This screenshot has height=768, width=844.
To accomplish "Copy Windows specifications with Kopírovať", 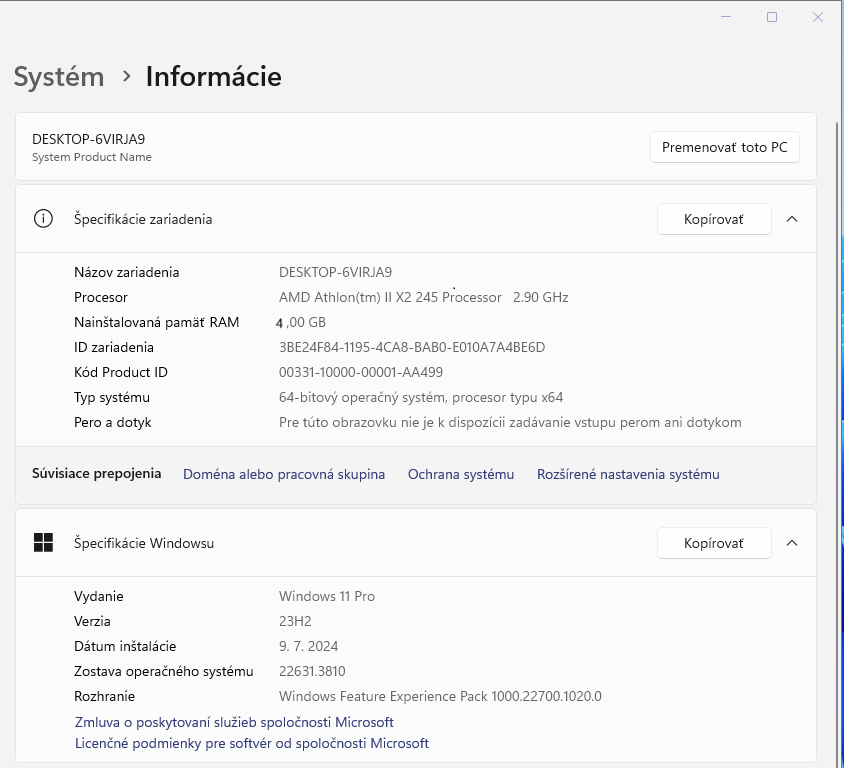I will point(714,543).
